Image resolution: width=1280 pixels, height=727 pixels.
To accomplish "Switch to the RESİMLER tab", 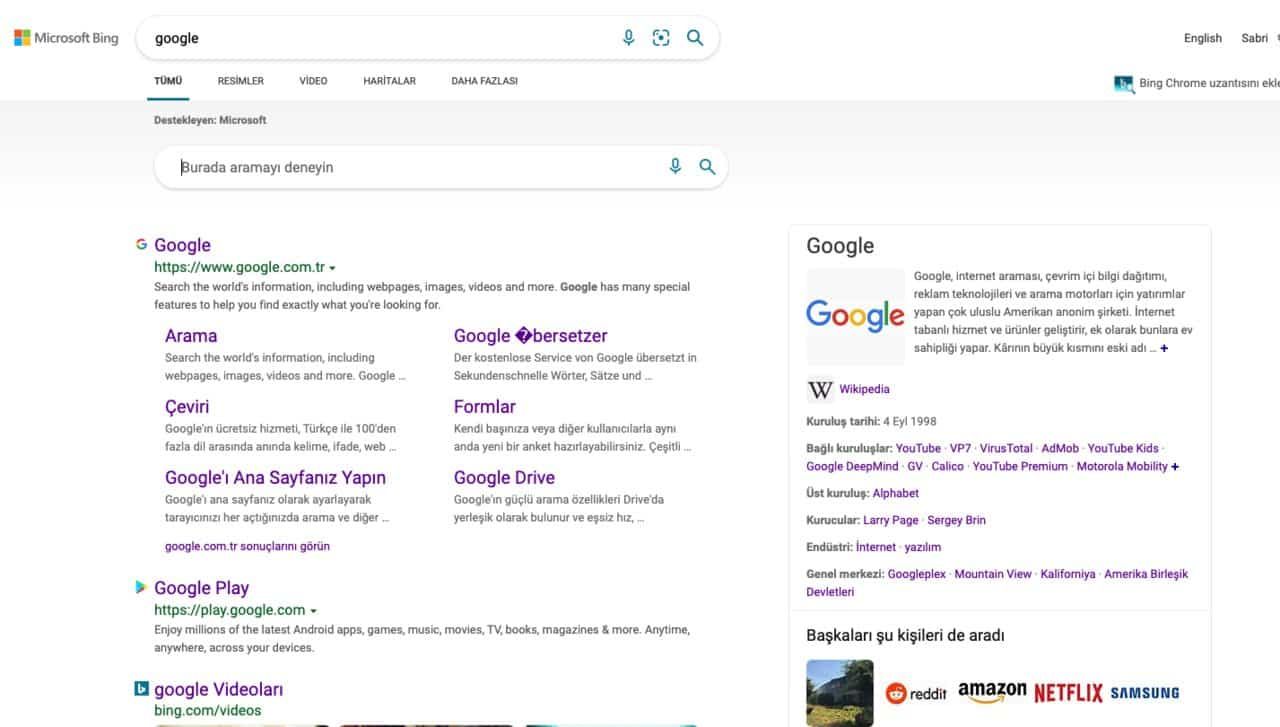I will click(x=240, y=80).
